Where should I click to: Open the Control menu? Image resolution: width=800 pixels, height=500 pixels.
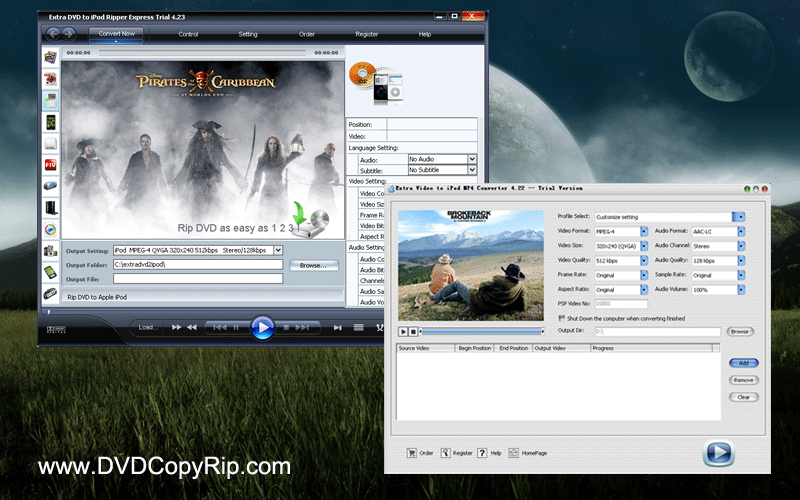[188, 34]
